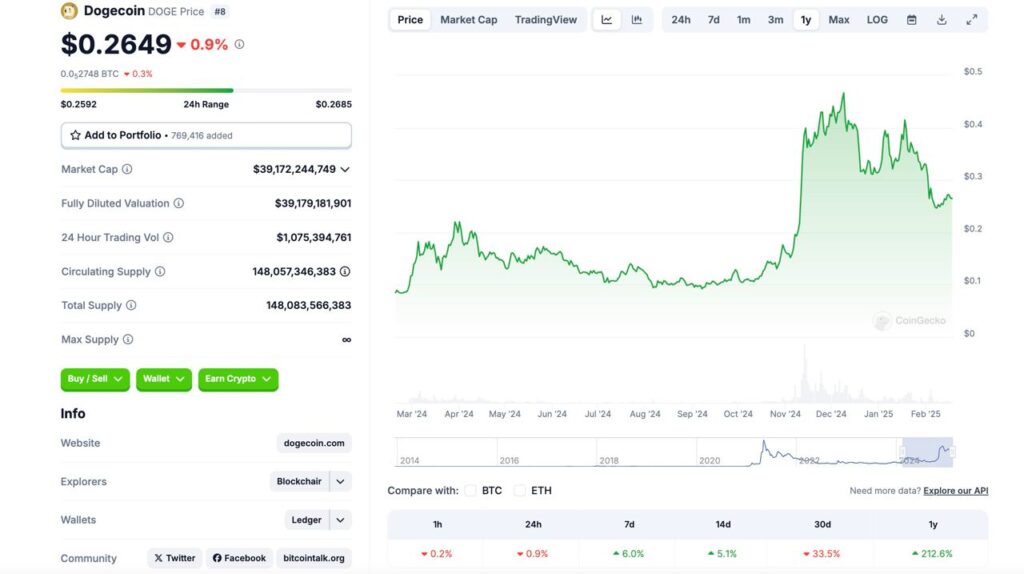The image size is (1024, 574).
Task: Click the X Twitter community link
Action: pos(174,558)
